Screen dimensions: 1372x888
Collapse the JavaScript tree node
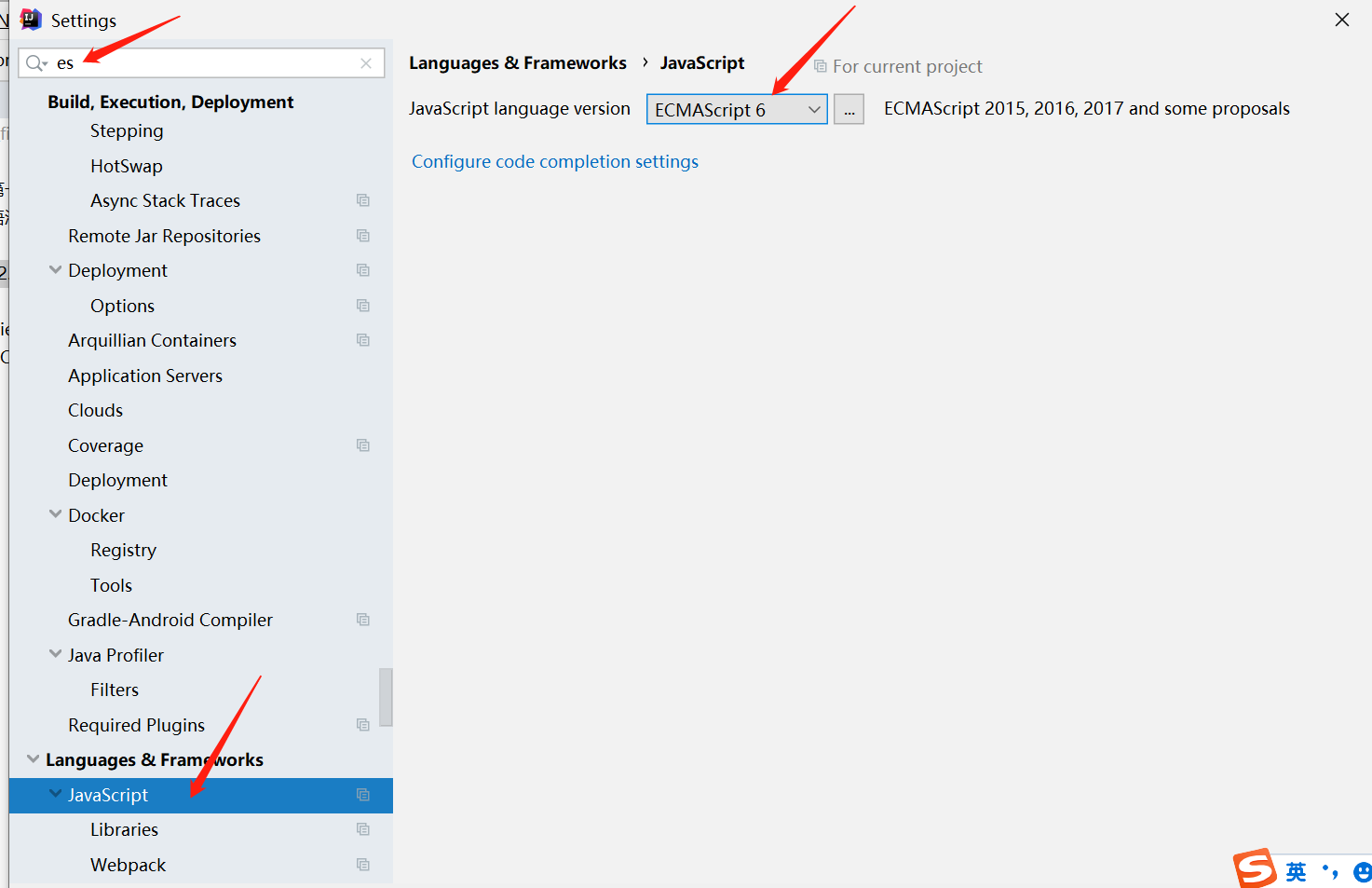[x=56, y=794]
